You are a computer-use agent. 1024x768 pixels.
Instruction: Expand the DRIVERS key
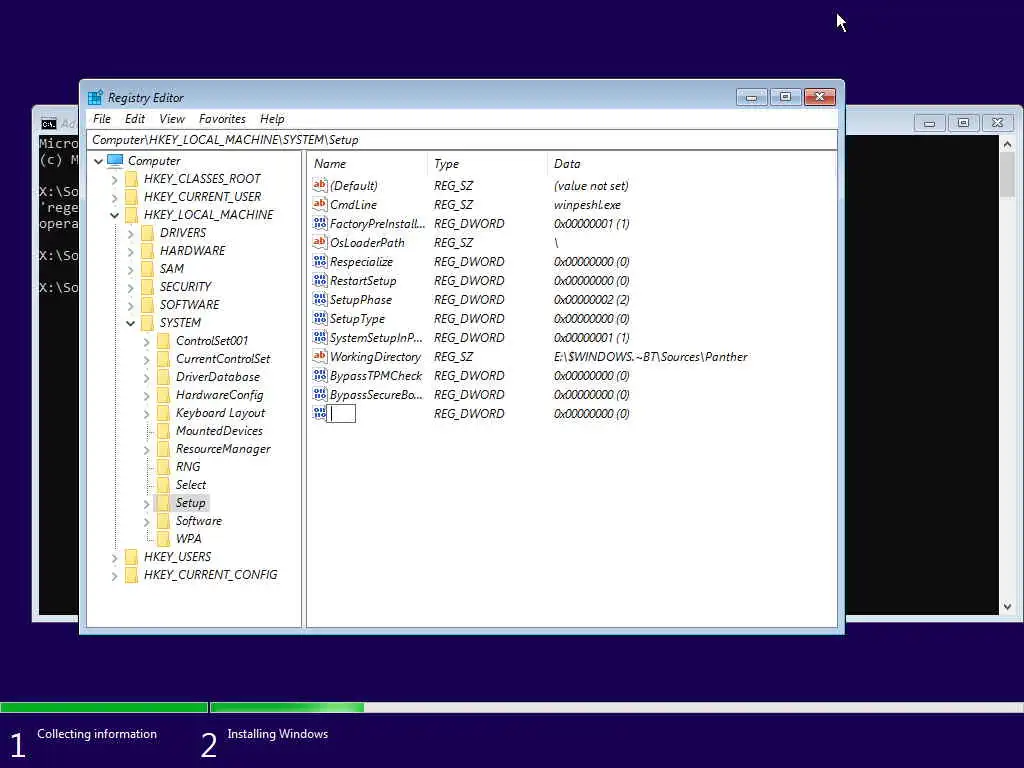coord(131,233)
